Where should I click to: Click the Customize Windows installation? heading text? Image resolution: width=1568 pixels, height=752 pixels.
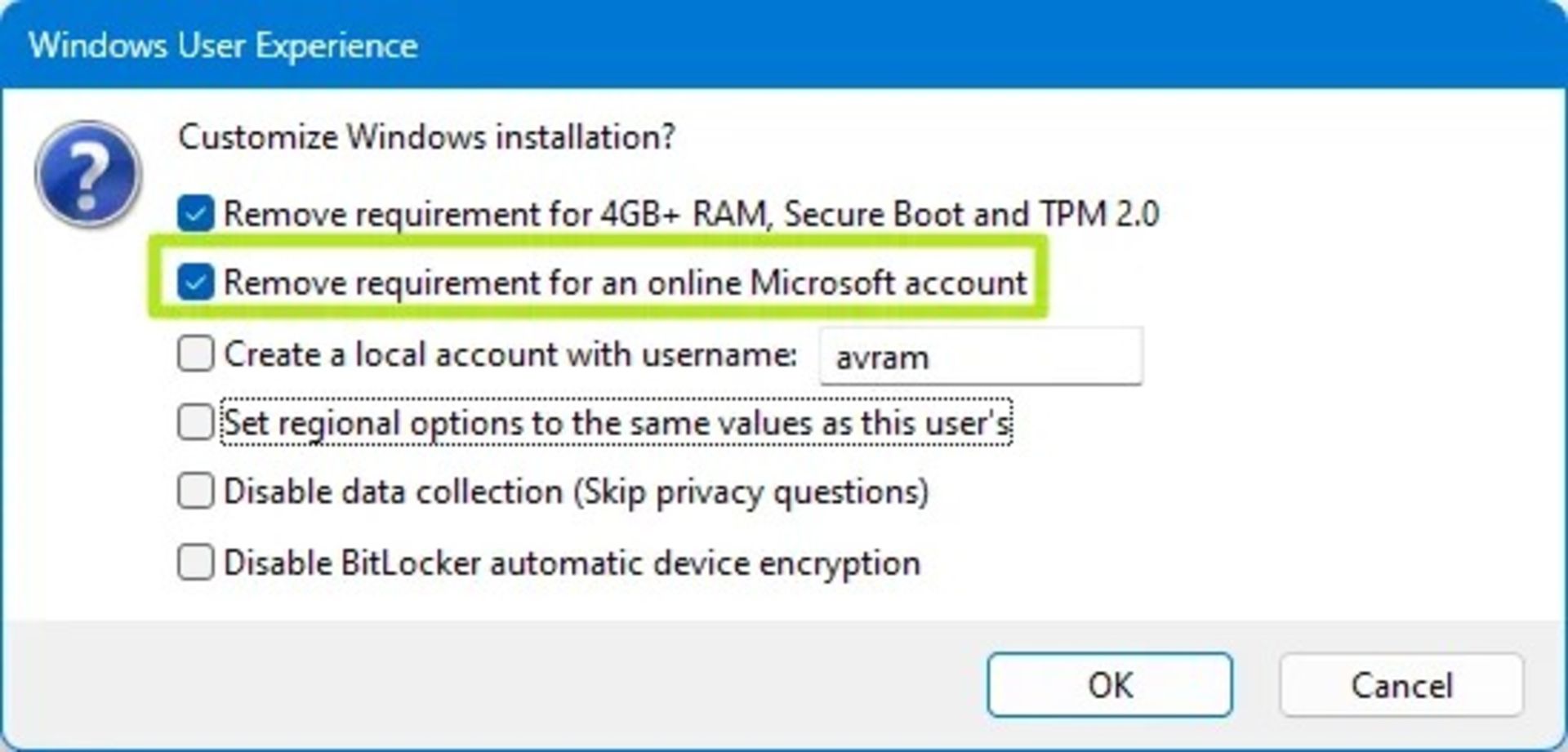click(x=426, y=137)
